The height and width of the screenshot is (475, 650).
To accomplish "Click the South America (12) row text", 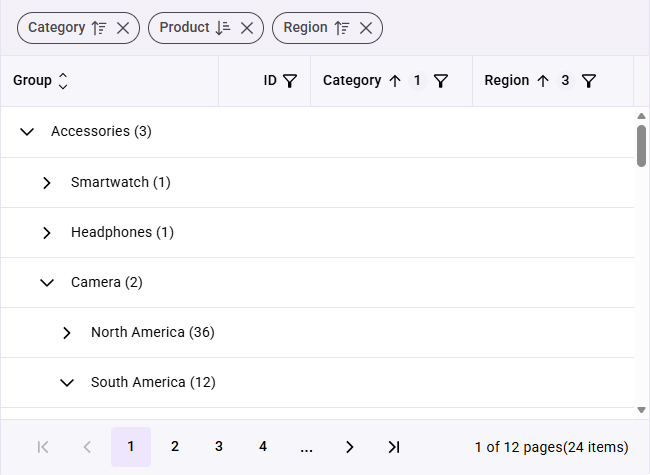I will coord(153,383).
